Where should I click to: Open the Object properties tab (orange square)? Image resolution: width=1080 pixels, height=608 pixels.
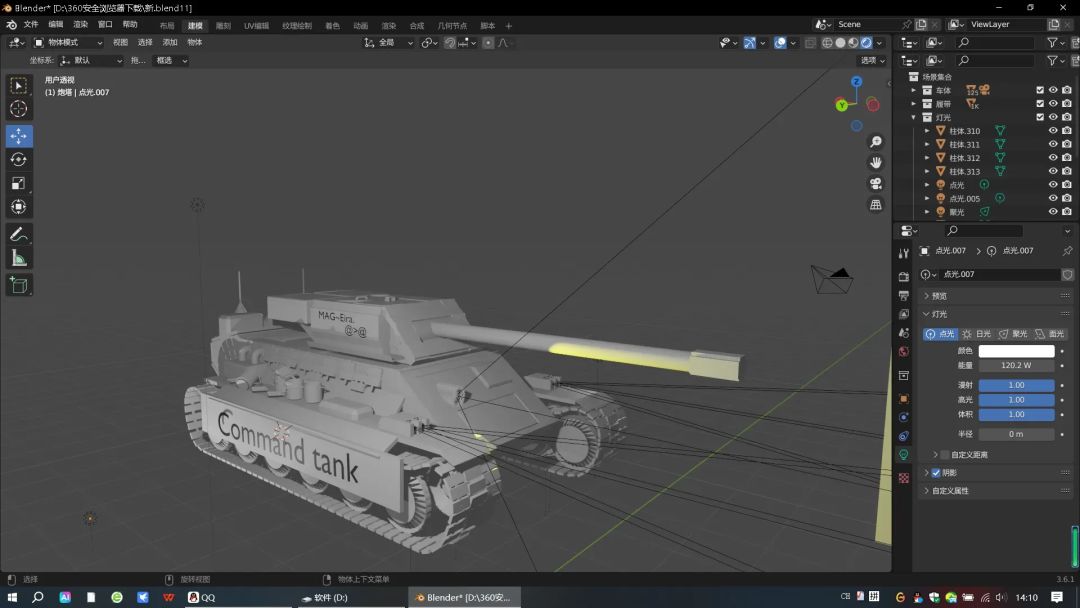coord(904,399)
